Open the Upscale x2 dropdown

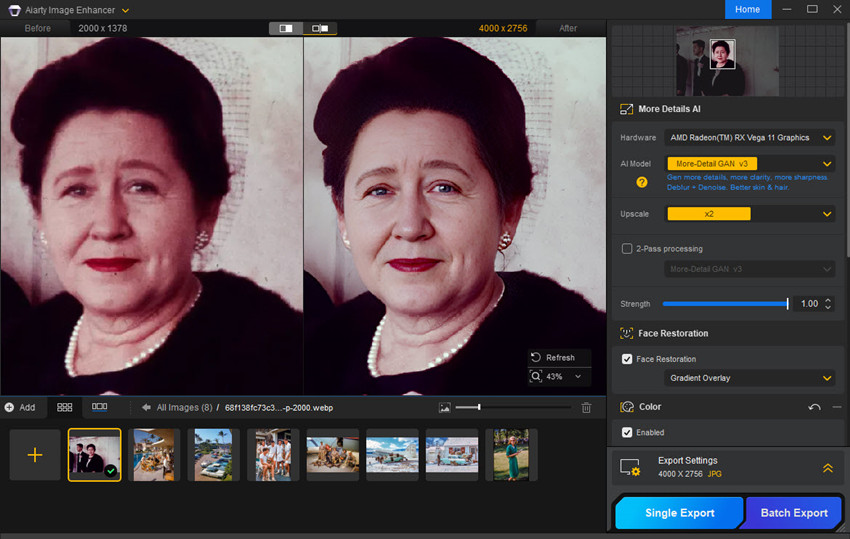(x=749, y=214)
